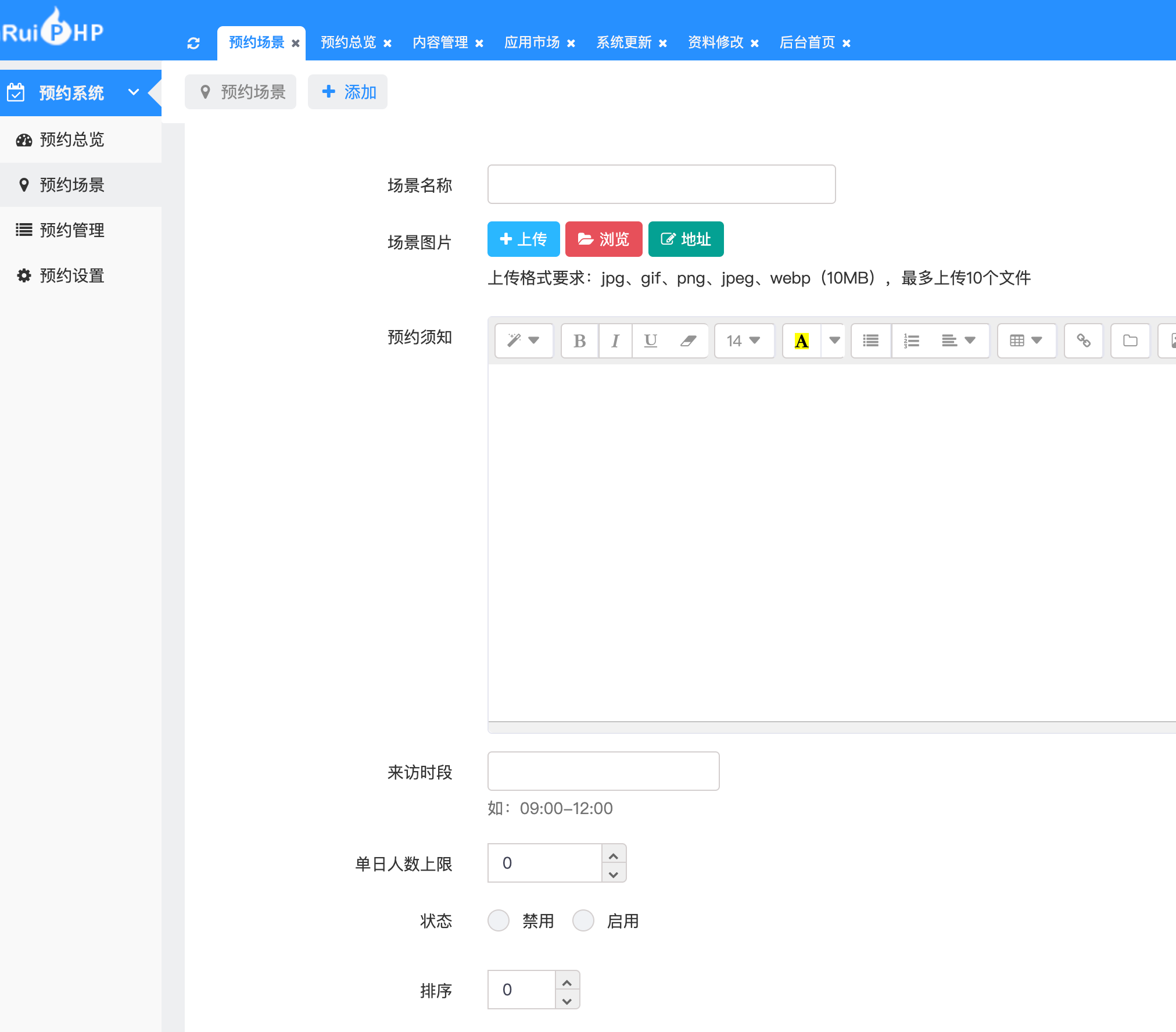Insert a numbered ordered list

[x=911, y=341]
